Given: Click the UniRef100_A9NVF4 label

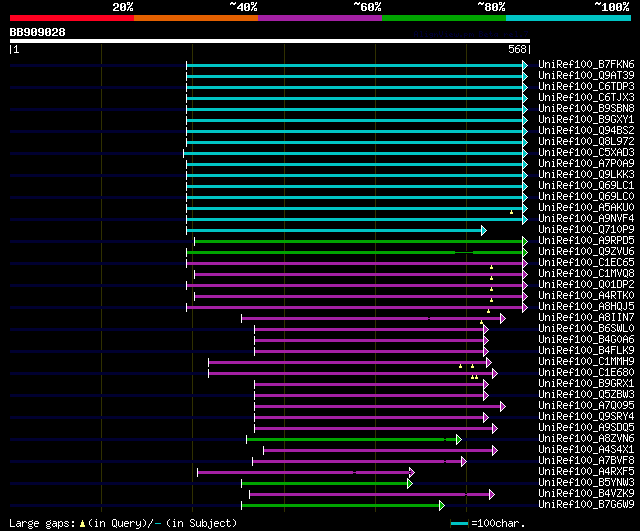Looking at the screenshot, I should [x=586, y=219].
